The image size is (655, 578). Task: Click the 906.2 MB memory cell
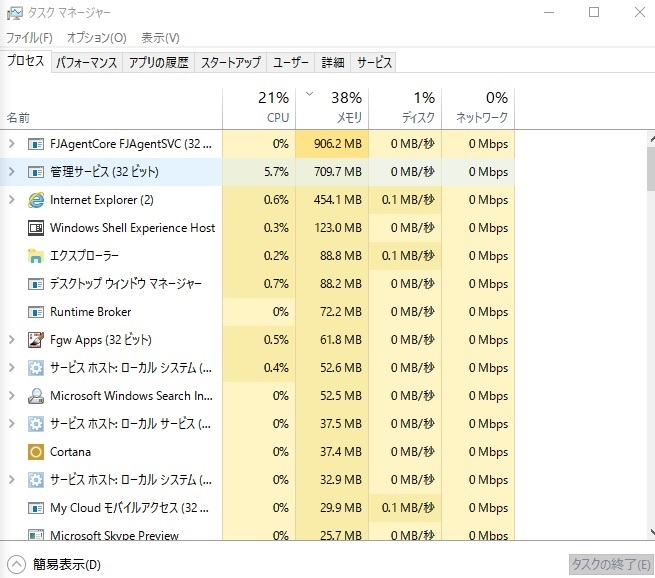click(332, 144)
